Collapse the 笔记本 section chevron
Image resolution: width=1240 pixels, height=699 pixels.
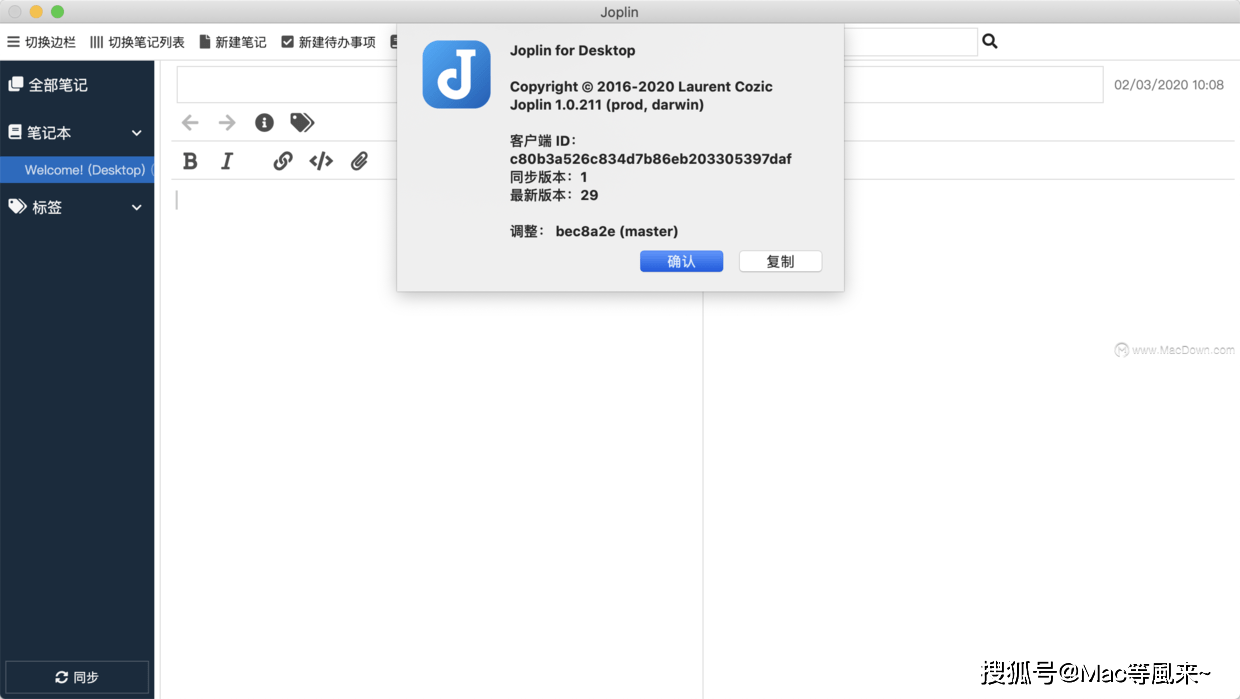click(x=137, y=133)
